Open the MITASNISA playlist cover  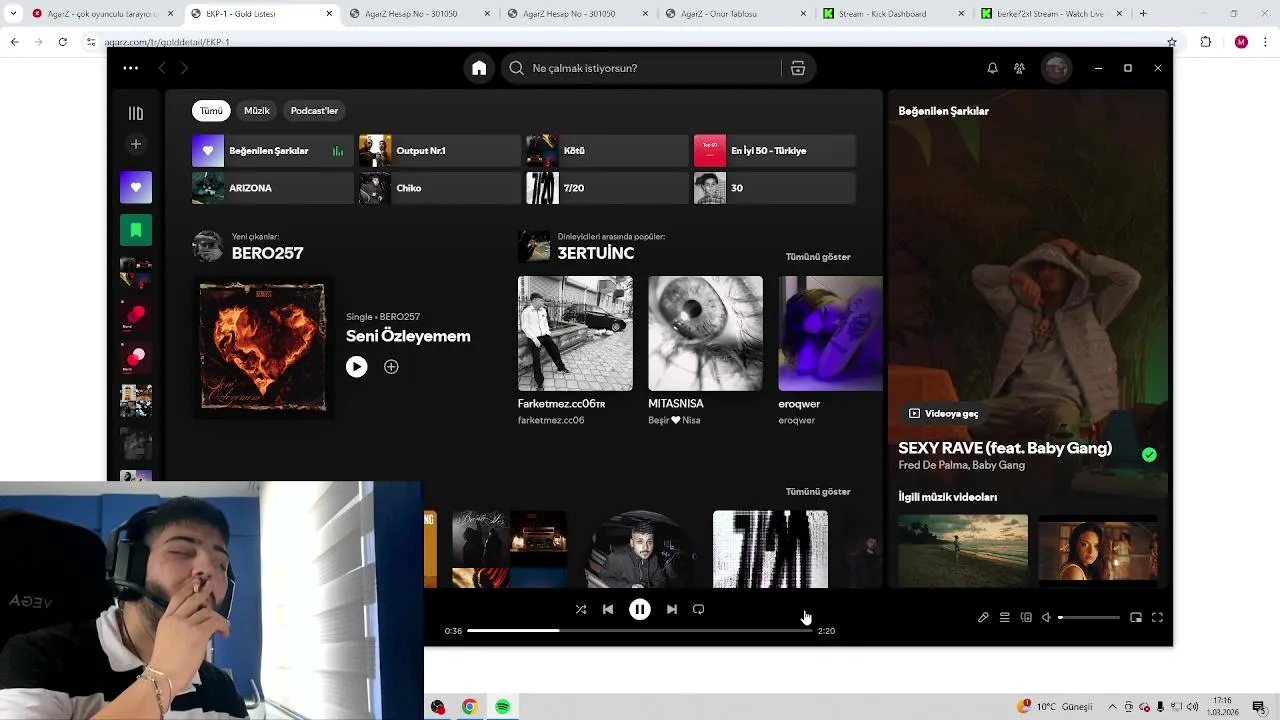(705, 334)
